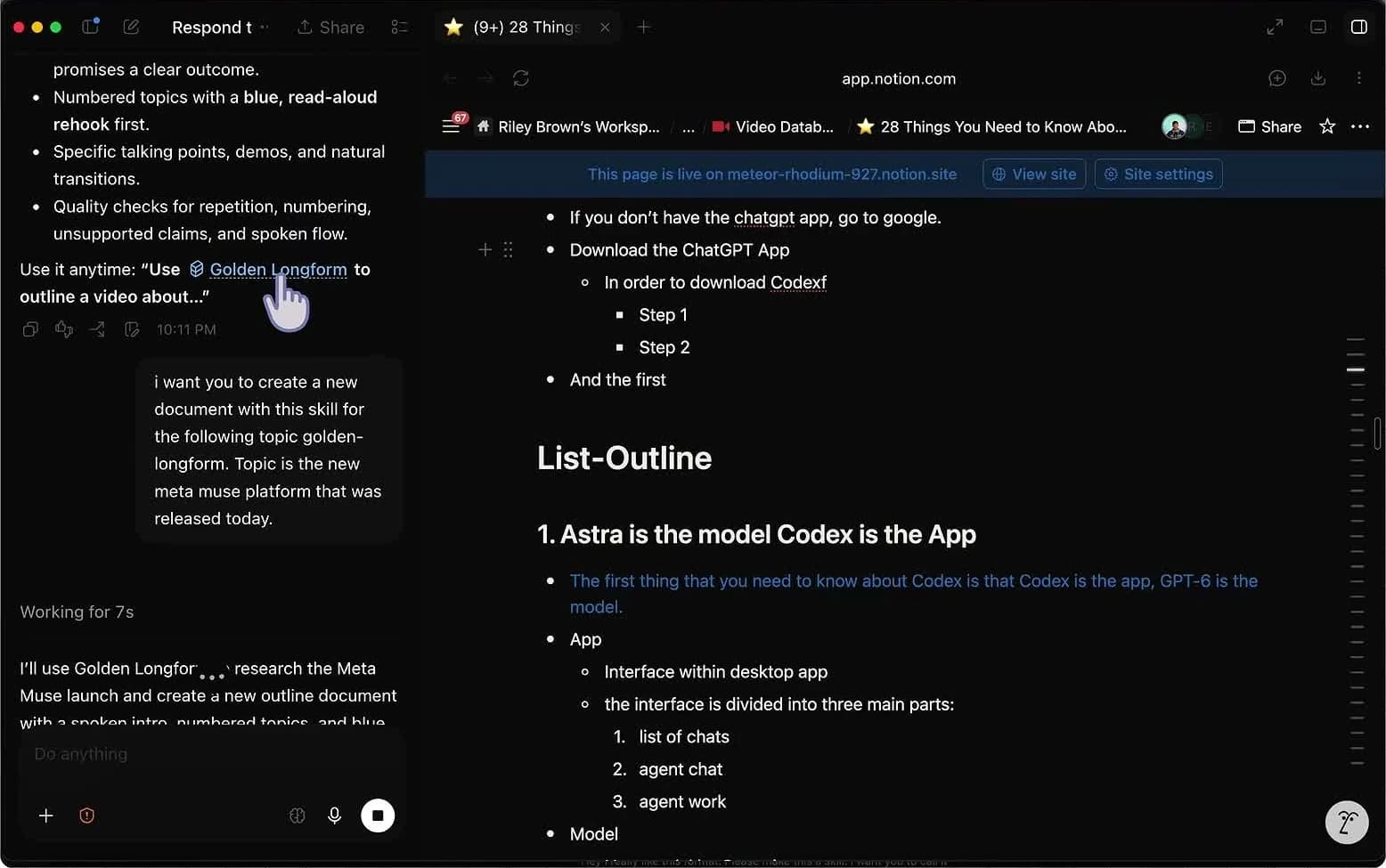Screen dimensions: 1386x868
Task: Add a block with the plus beside Download the ChatGPT App
Action: coord(485,250)
